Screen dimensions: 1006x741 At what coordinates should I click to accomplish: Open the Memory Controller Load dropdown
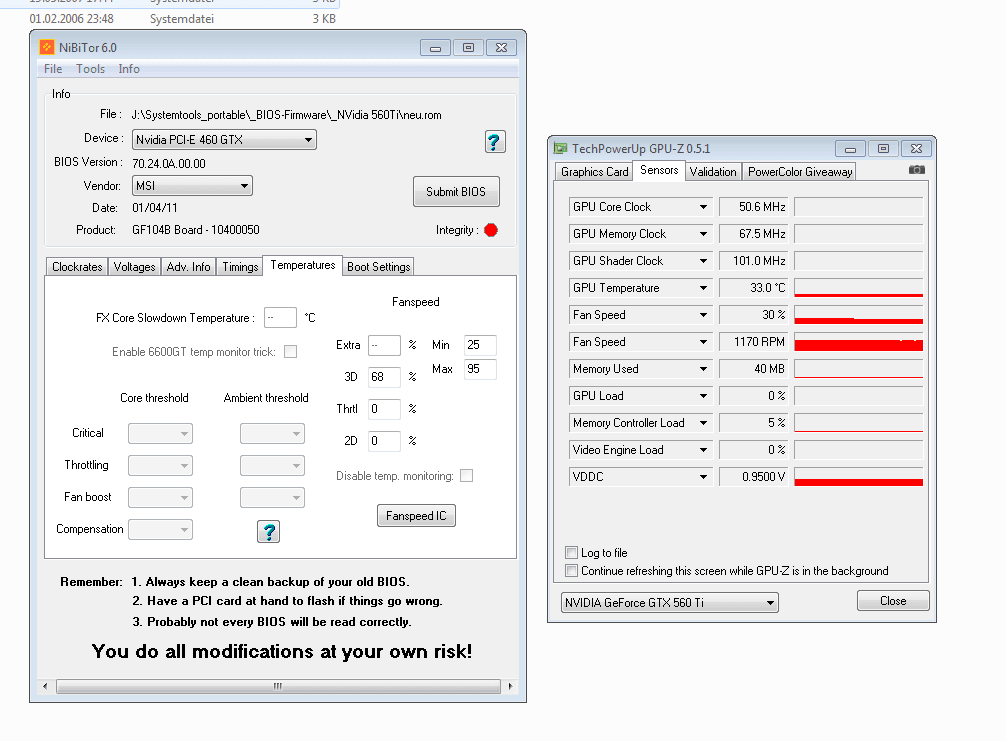(640, 423)
